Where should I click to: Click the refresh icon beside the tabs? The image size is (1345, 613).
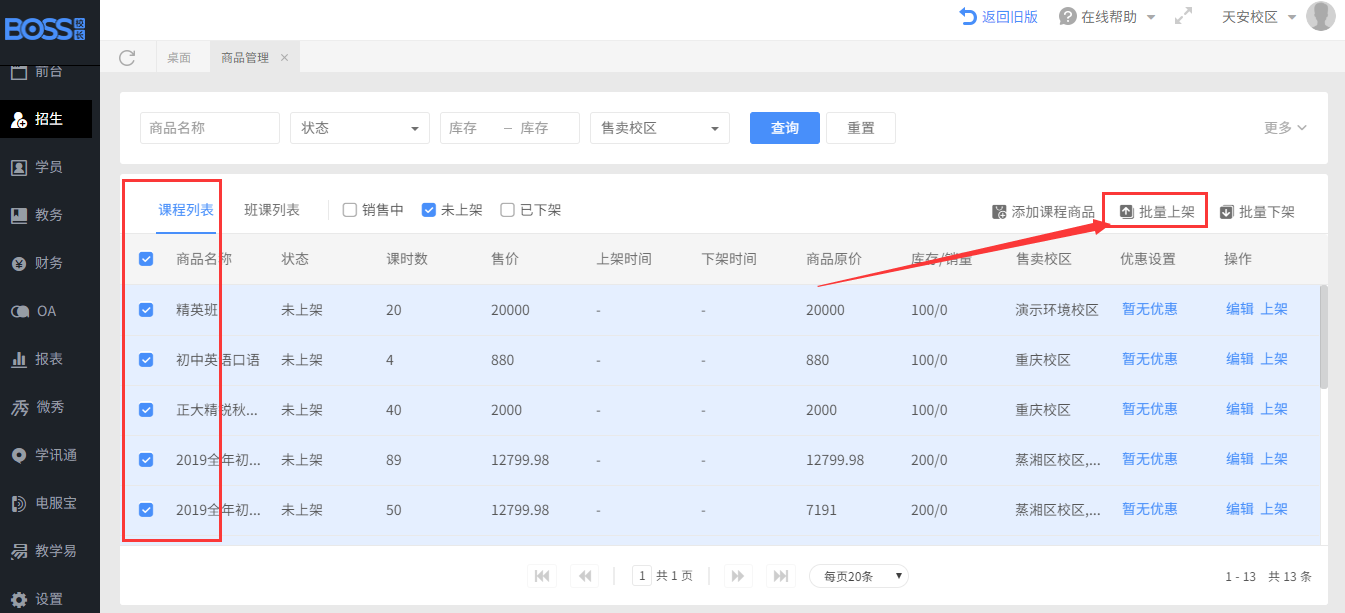point(127,57)
